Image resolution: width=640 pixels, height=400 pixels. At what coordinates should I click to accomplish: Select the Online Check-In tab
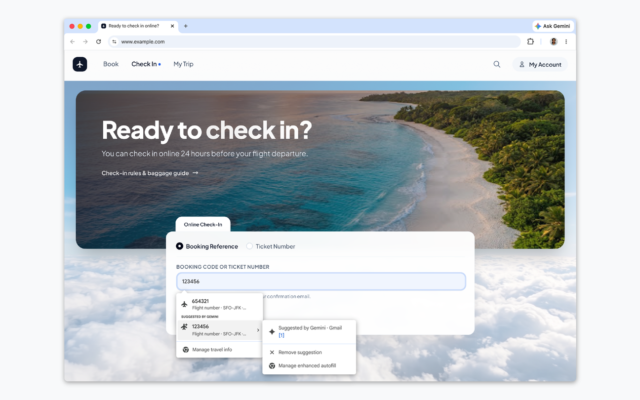[203, 224]
